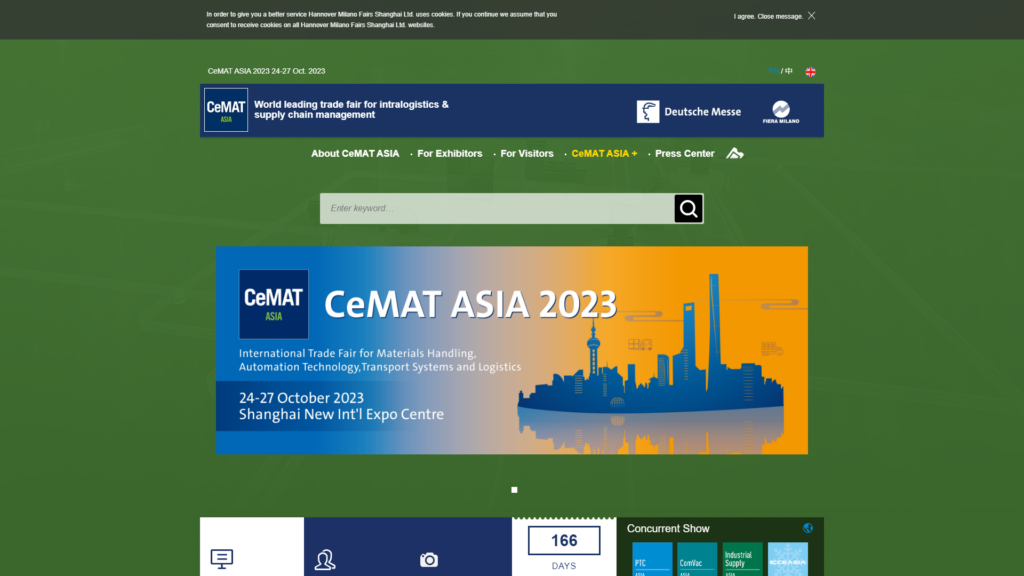Click the monitor/presentation icon tile

[222, 558]
